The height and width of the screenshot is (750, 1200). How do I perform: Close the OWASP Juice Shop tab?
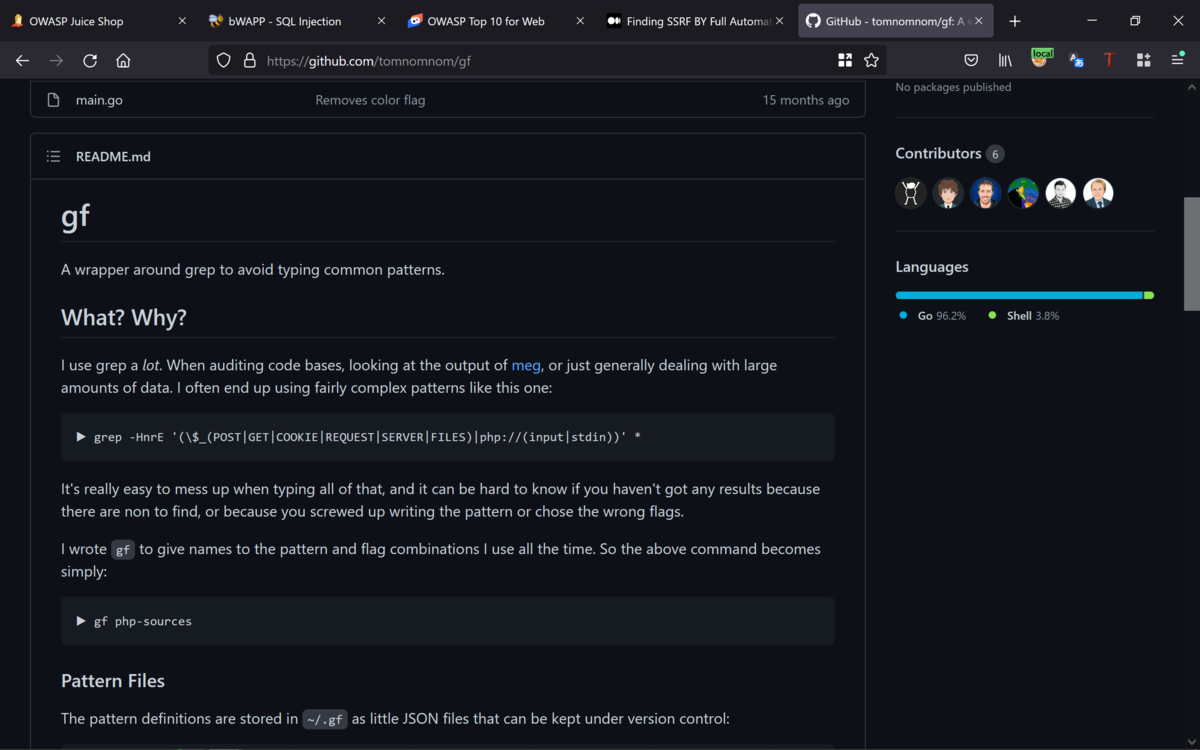click(x=182, y=21)
